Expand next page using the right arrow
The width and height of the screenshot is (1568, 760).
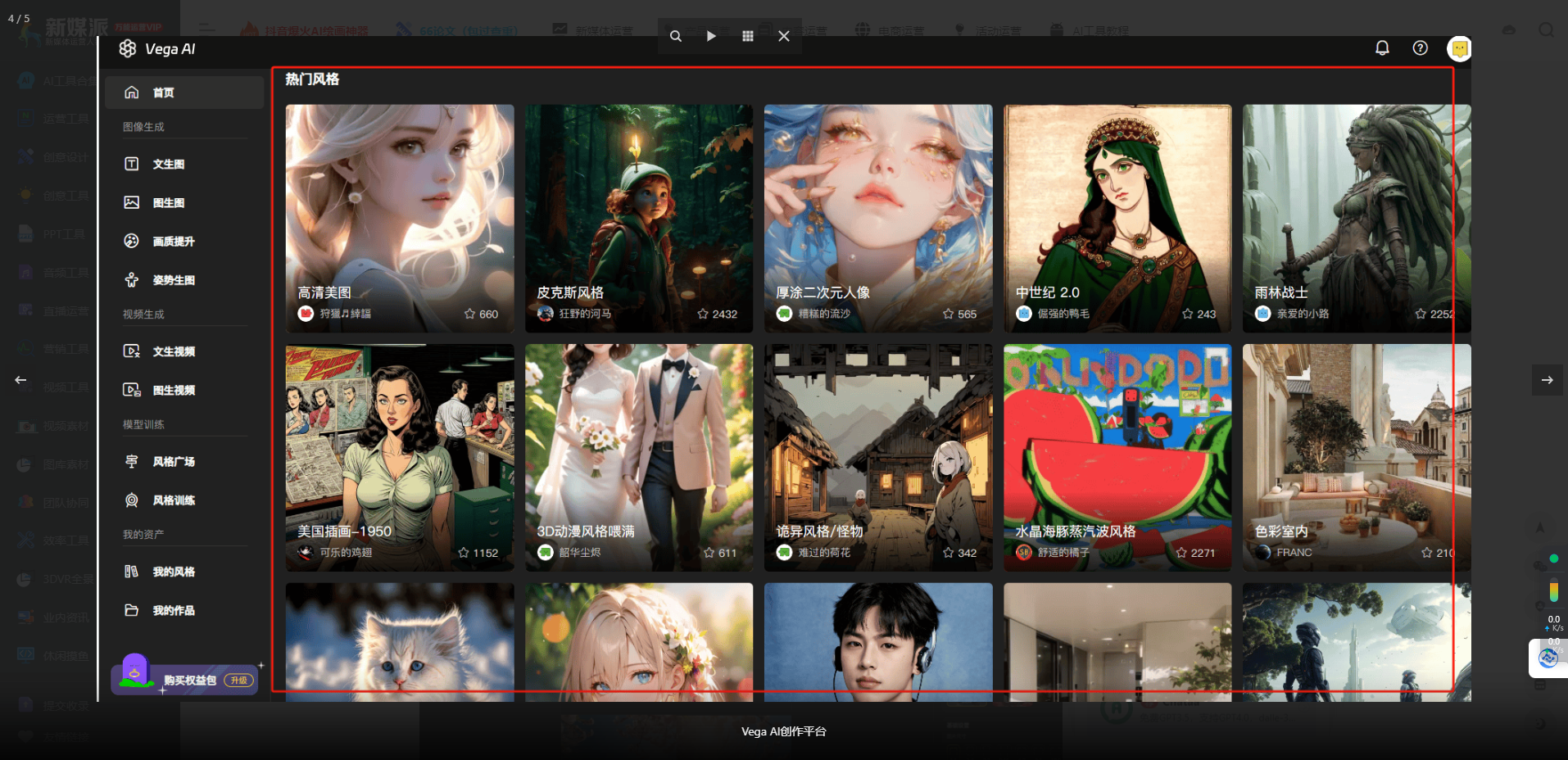pyautogui.click(x=1547, y=379)
